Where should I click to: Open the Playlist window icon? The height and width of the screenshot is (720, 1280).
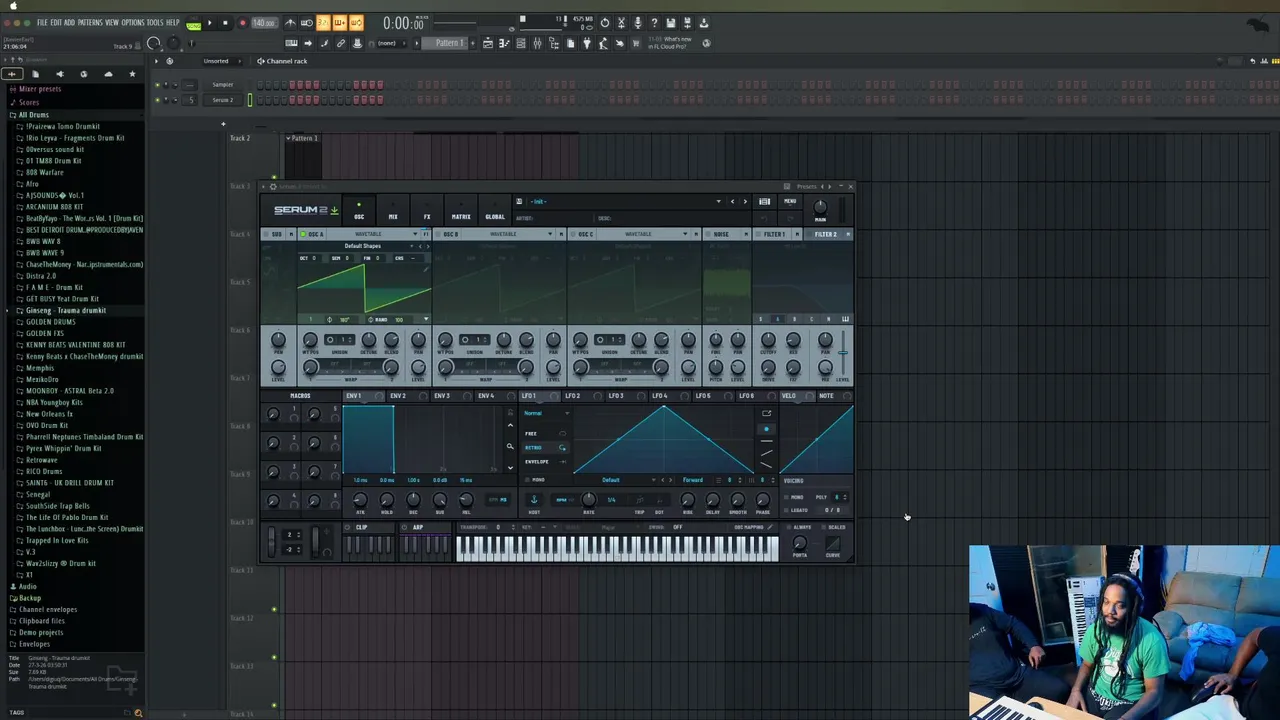pyautogui.click(x=488, y=43)
